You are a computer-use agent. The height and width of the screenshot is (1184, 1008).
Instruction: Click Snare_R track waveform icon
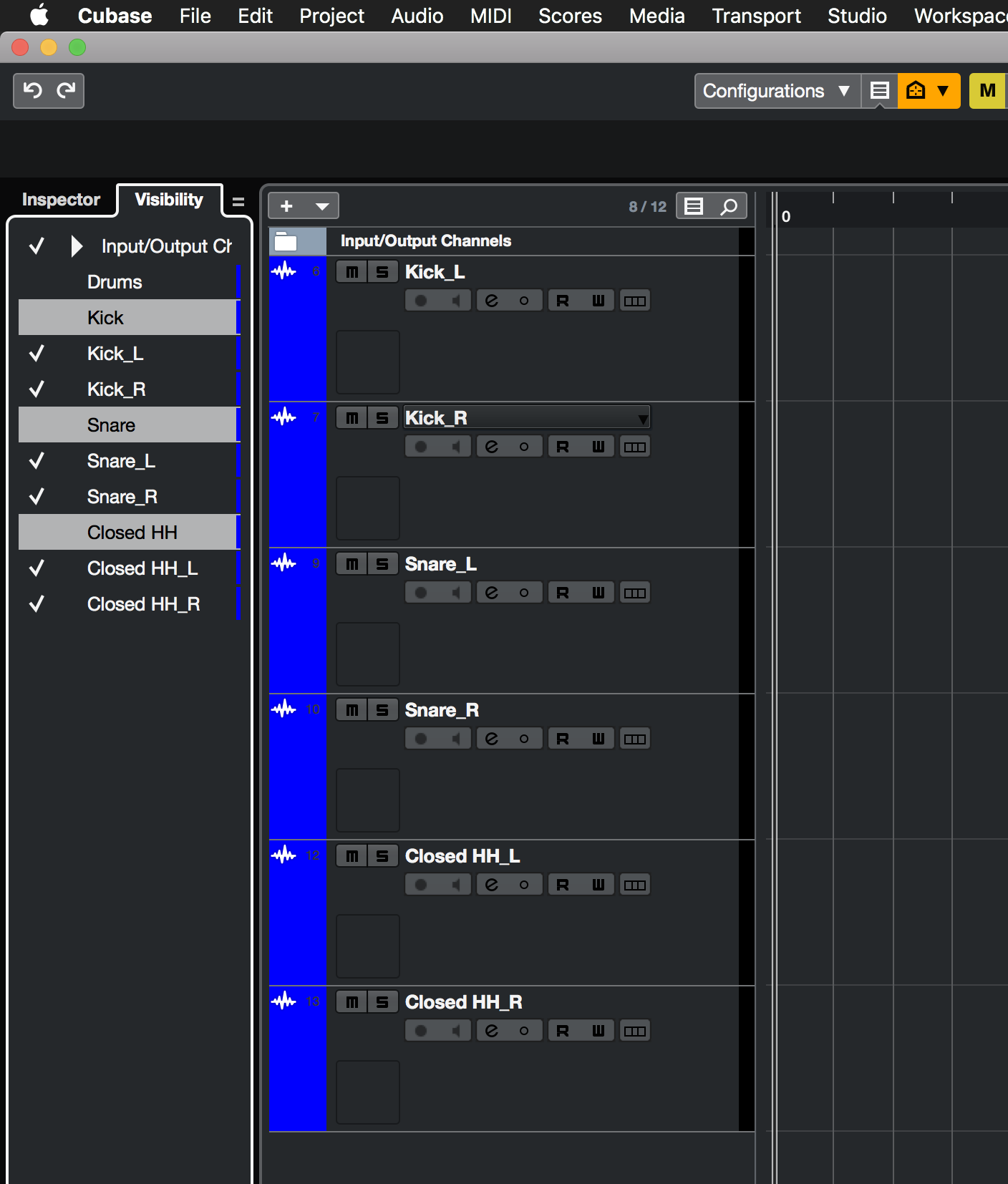(x=284, y=709)
